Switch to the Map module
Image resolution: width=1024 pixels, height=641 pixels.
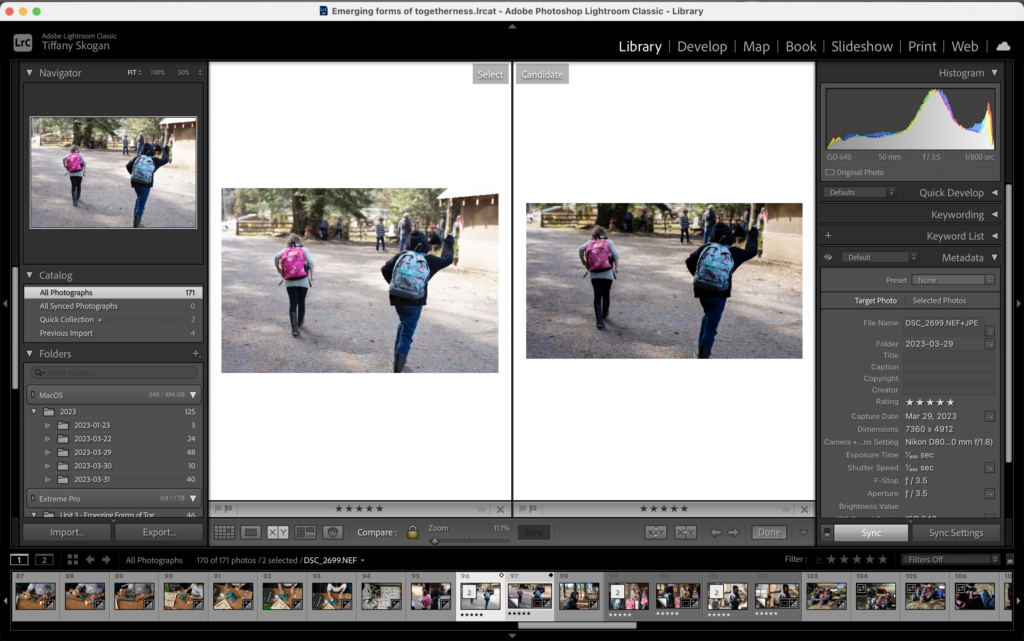[756, 46]
